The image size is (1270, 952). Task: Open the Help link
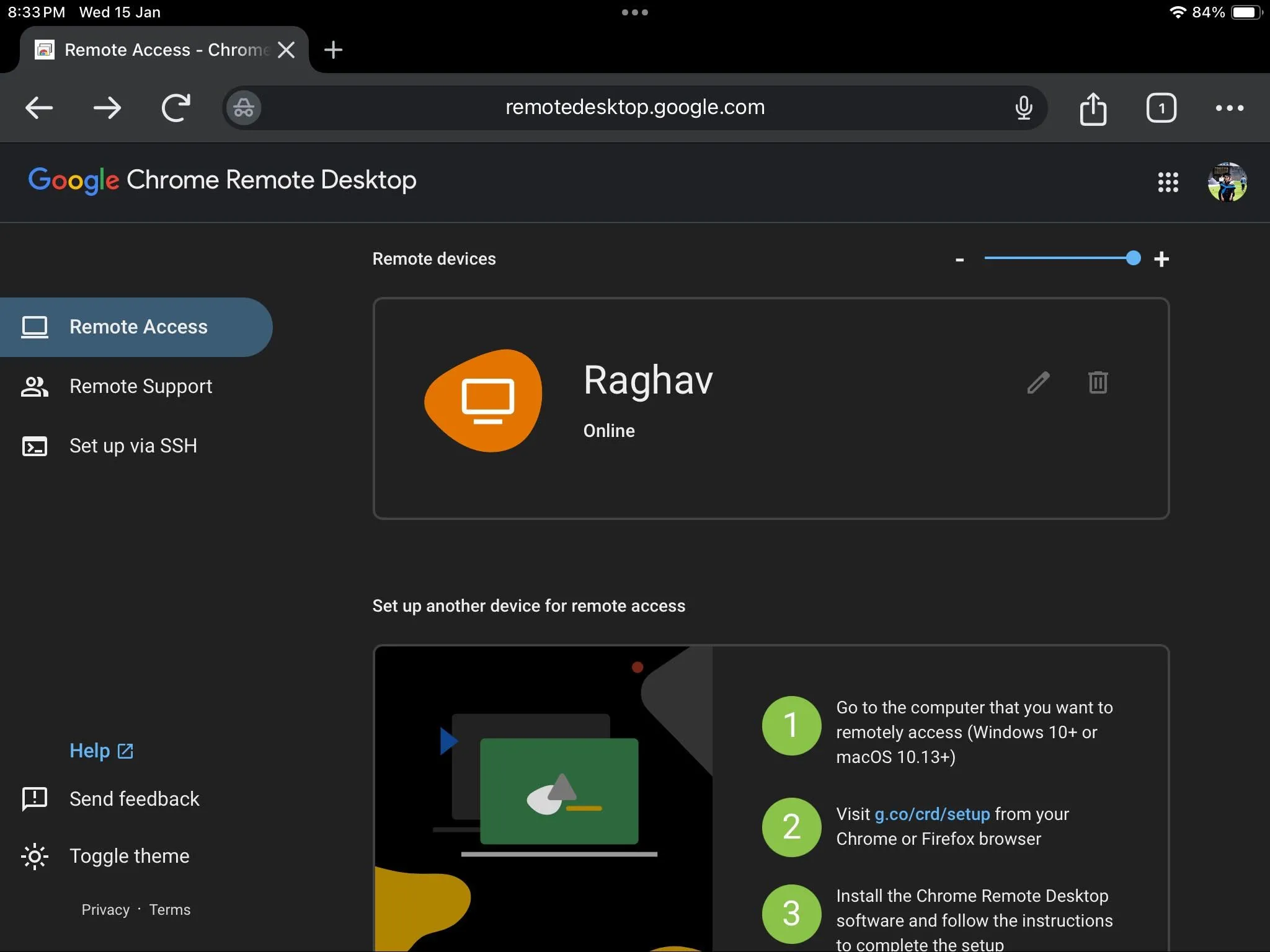(x=100, y=751)
